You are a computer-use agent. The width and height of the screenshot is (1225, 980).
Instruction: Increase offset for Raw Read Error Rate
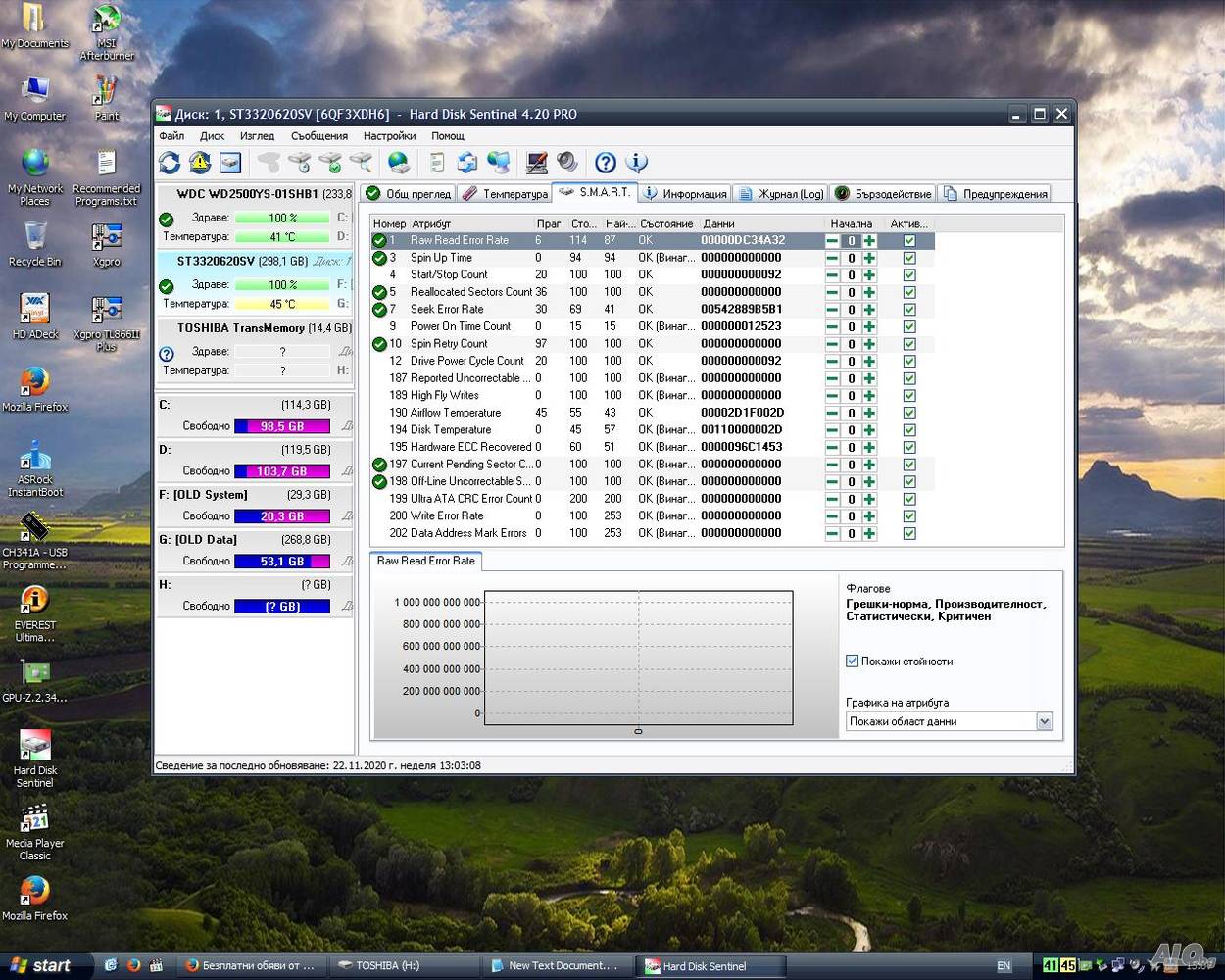pyautogui.click(x=869, y=241)
